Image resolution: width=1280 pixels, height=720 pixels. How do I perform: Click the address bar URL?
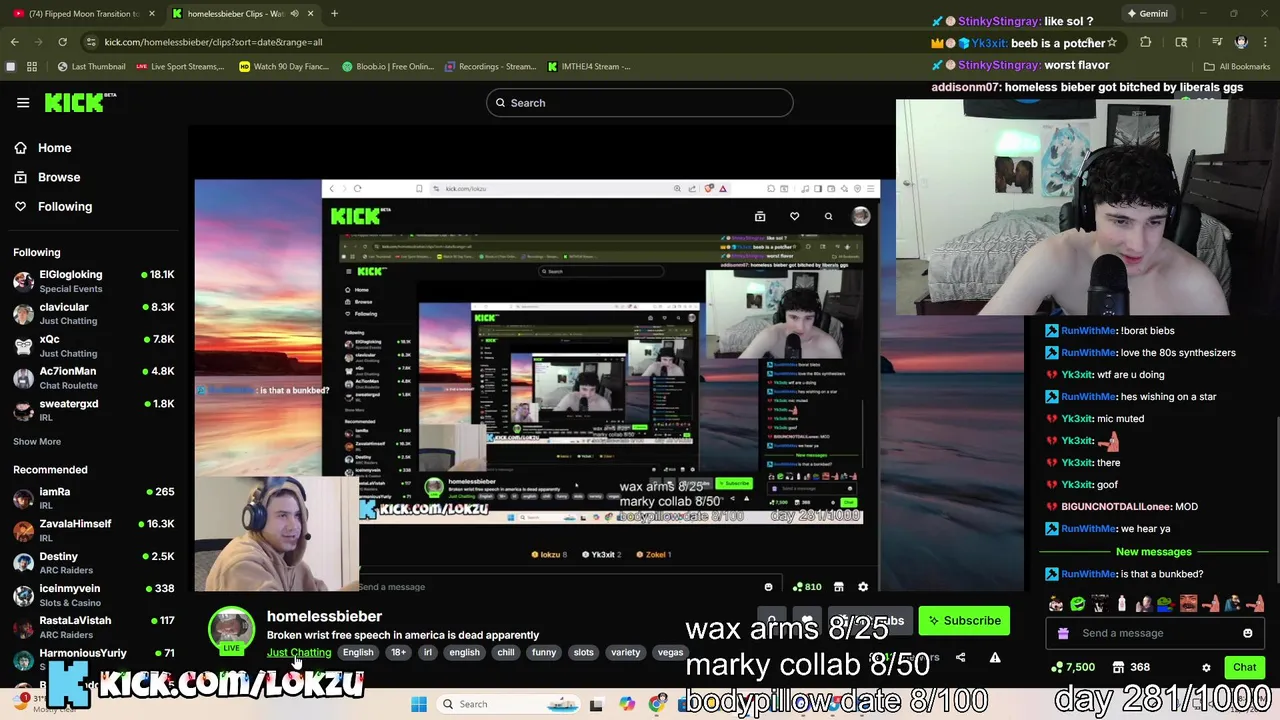tap(213, 42)
